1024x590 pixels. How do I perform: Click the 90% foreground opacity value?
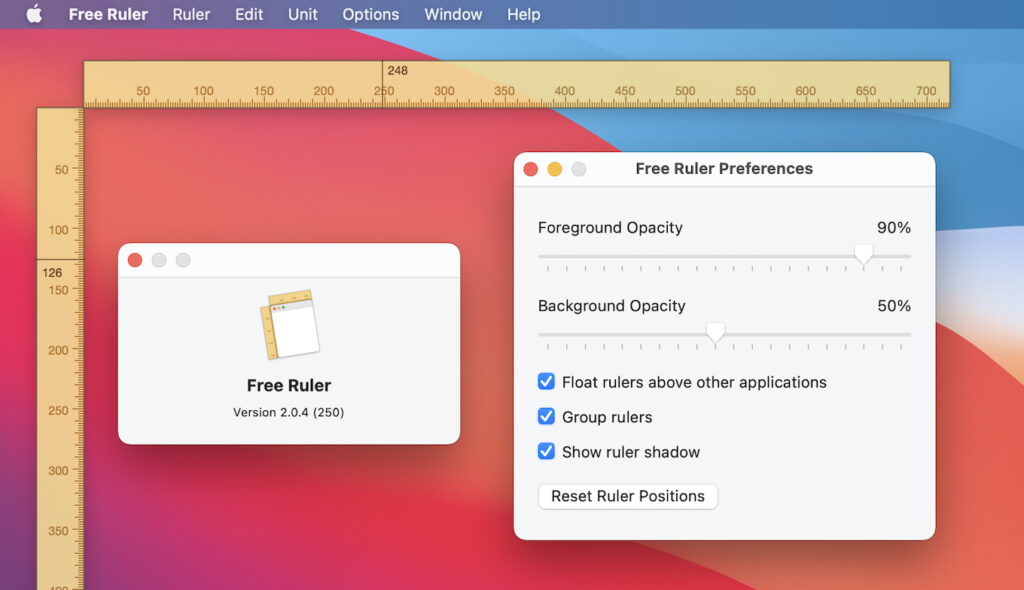pyautogui.click(x=893, y=227)
